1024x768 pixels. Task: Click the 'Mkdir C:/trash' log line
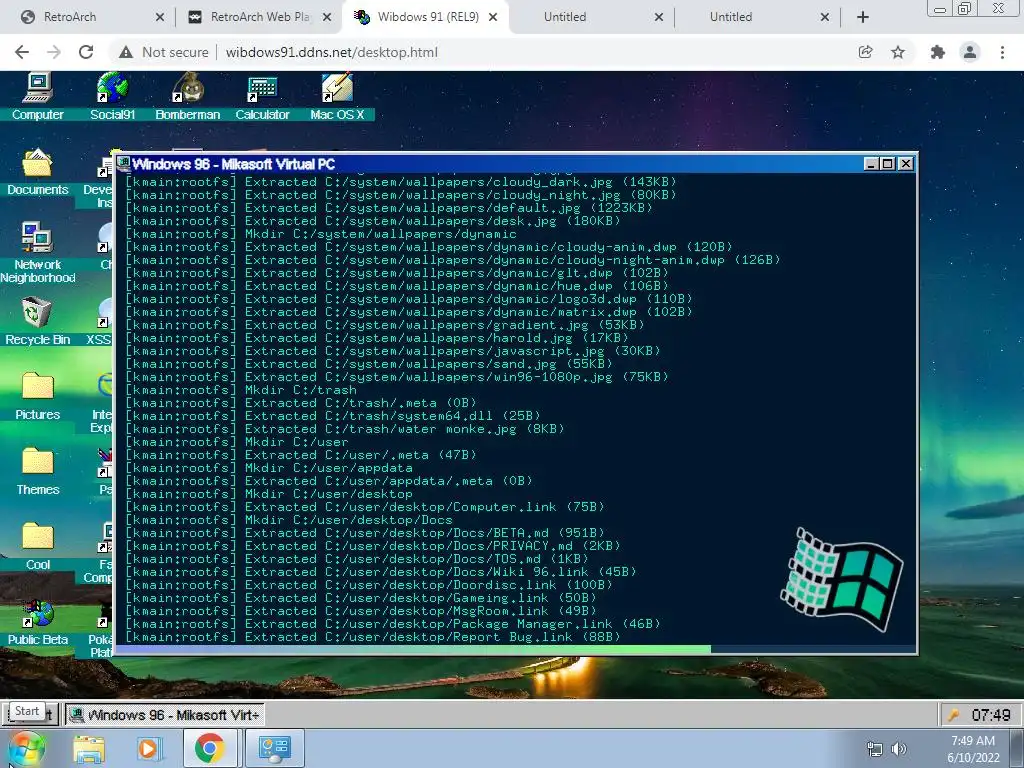[x=241, y=390]
